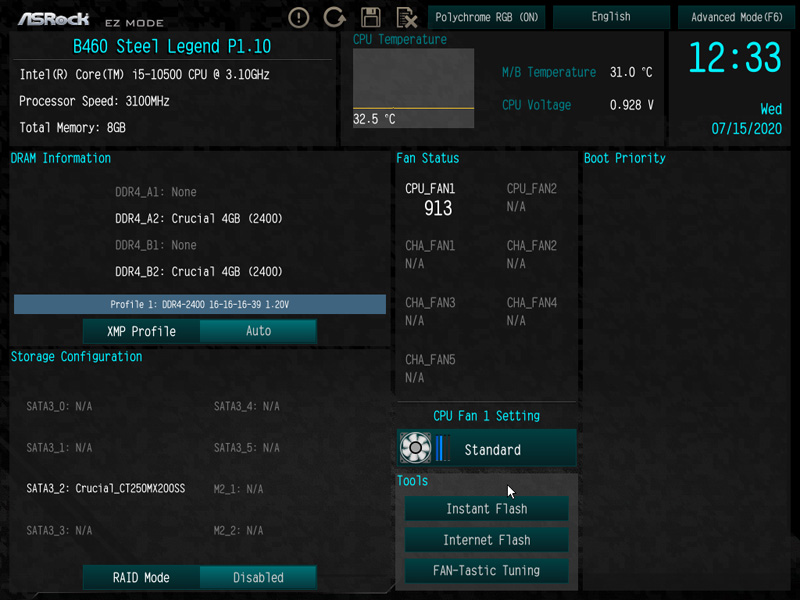Click the date 07/15/2020
Image resolution: width=800 pixels, height=600 pixels.
[746, 129]
